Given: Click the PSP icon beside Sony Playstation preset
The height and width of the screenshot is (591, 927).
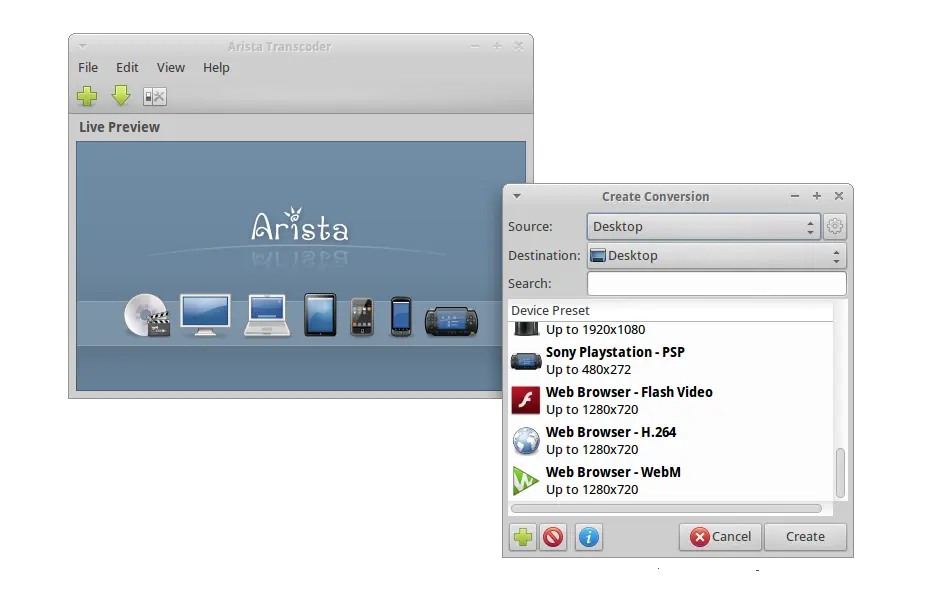Looking at the screenshot, I should (x=526, y=361).
